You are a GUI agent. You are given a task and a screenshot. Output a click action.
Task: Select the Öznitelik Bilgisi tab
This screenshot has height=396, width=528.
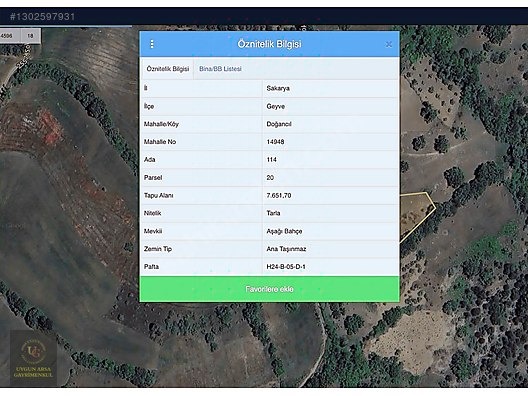point(167,69)
